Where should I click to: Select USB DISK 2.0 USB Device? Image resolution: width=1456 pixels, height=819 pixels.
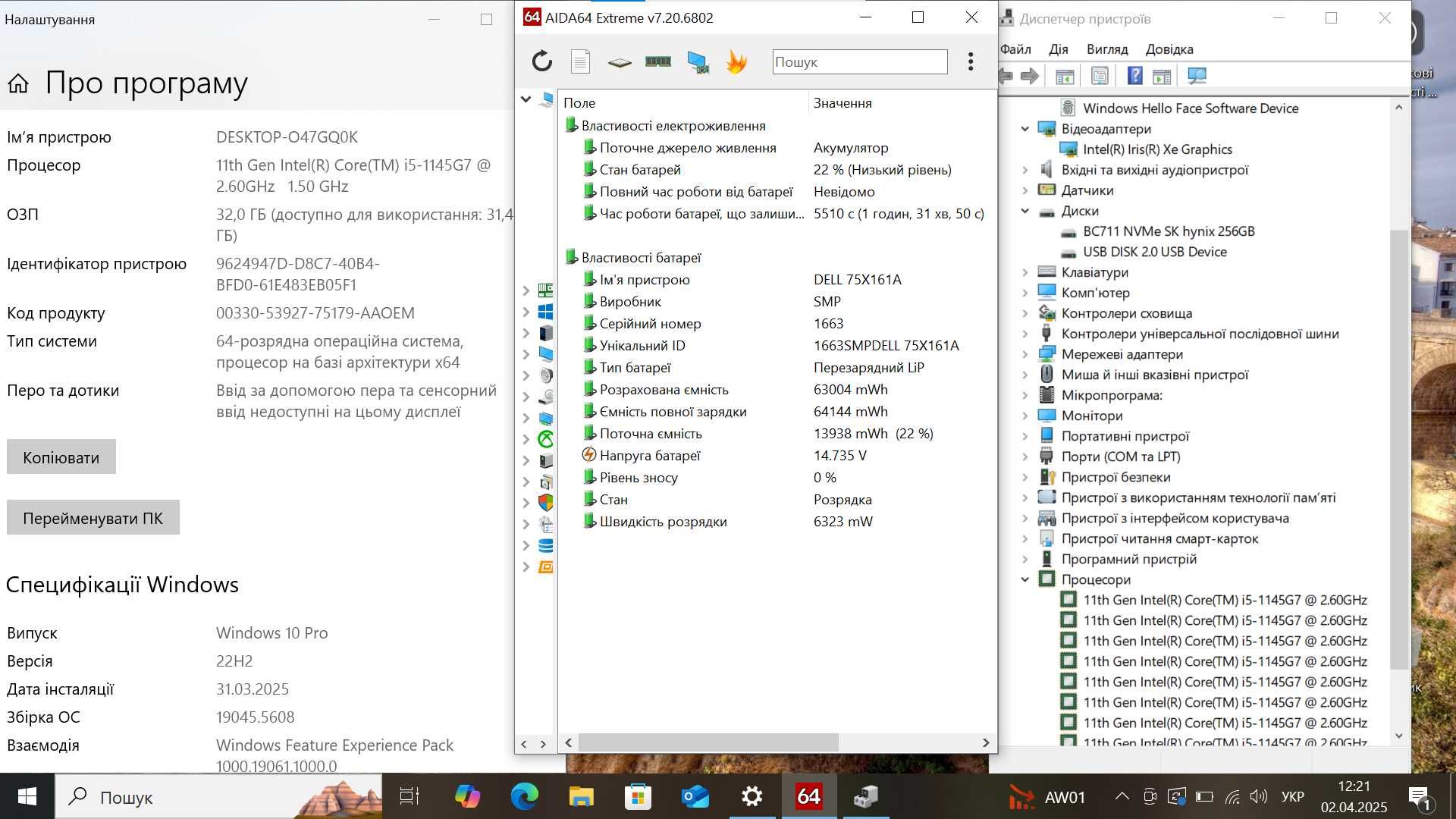tap(1154, 252)
